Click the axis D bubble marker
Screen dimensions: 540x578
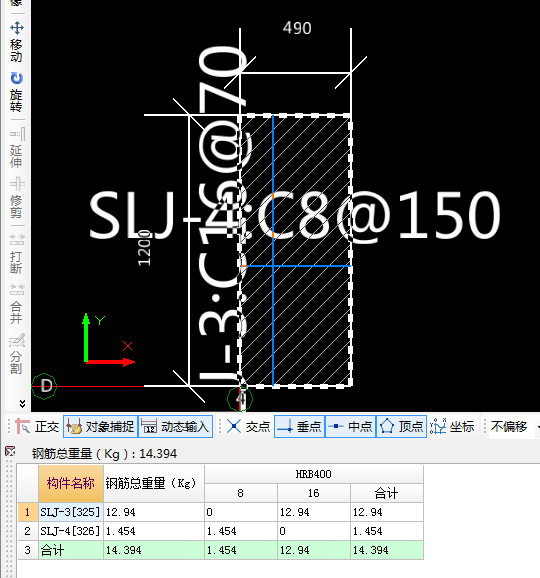[44, 386]
